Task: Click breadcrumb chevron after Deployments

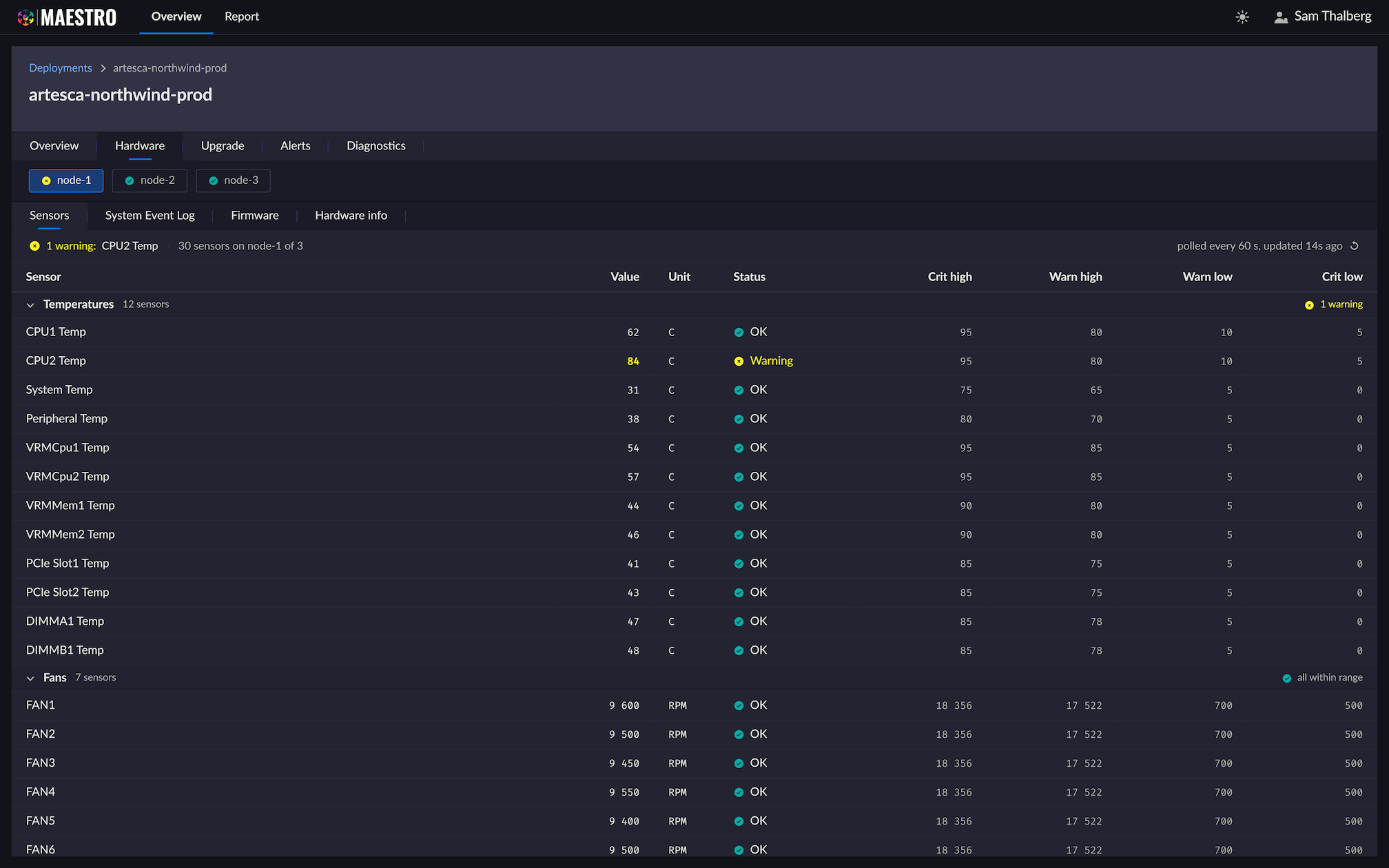Action: (103, 68)
